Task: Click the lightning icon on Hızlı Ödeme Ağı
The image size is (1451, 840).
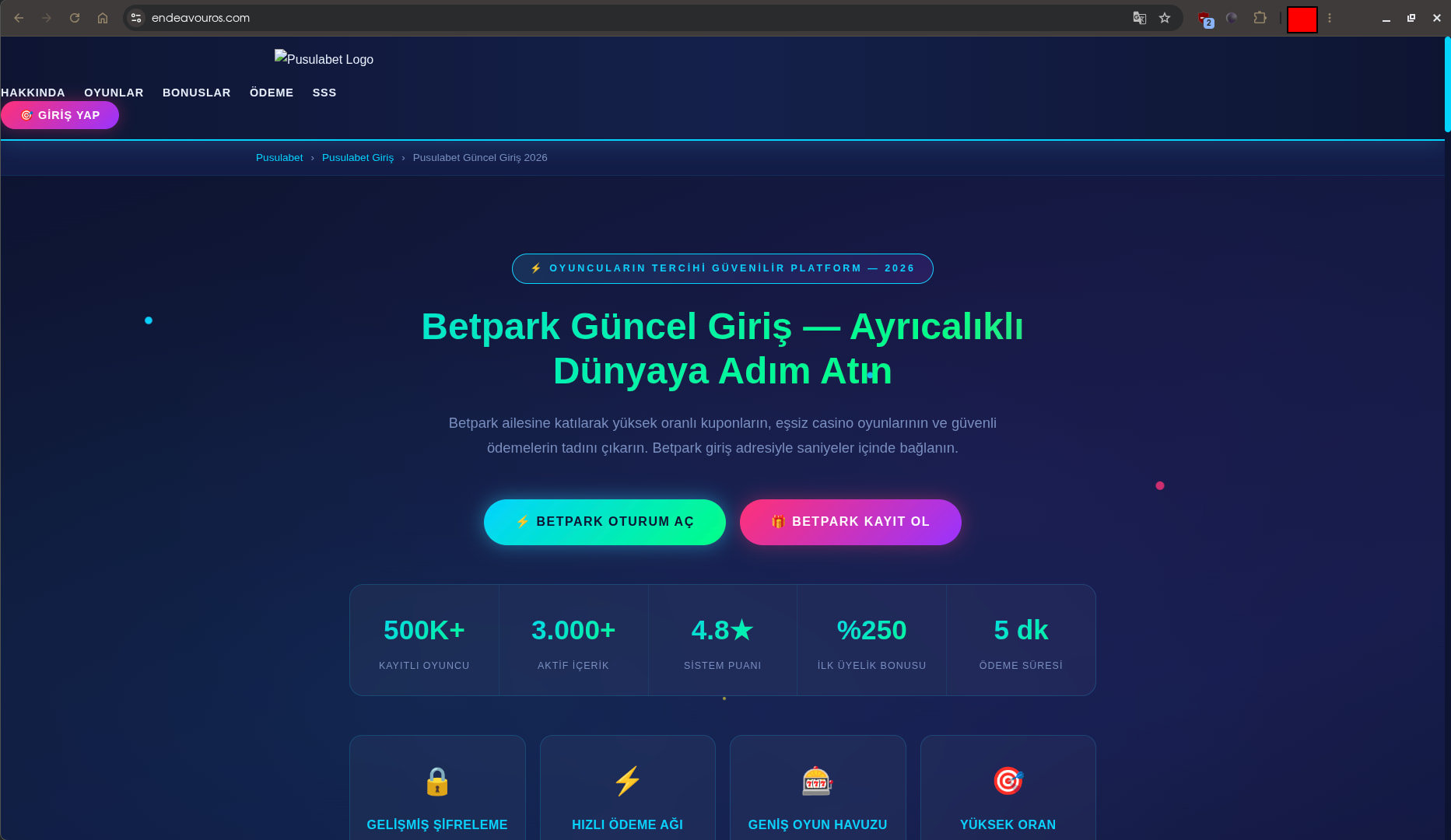Action: [x=628, y=782]
